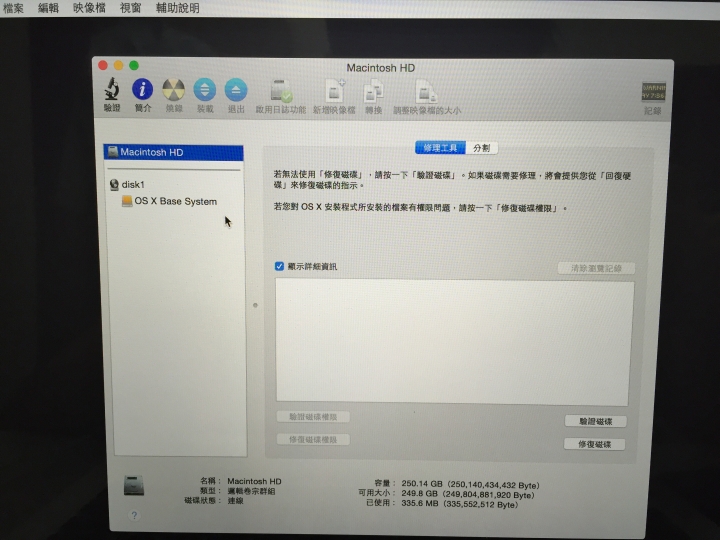The height and width of the screenshot is (540, 720).
Task: Click the 修復磁碟 button
Action: click(x=594, y=444)
